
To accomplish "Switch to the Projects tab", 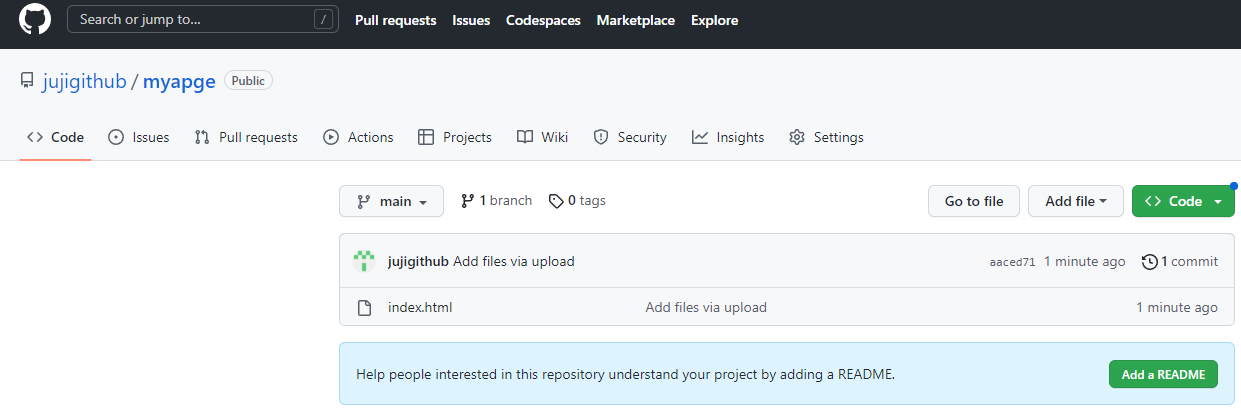I will point(455,137).
